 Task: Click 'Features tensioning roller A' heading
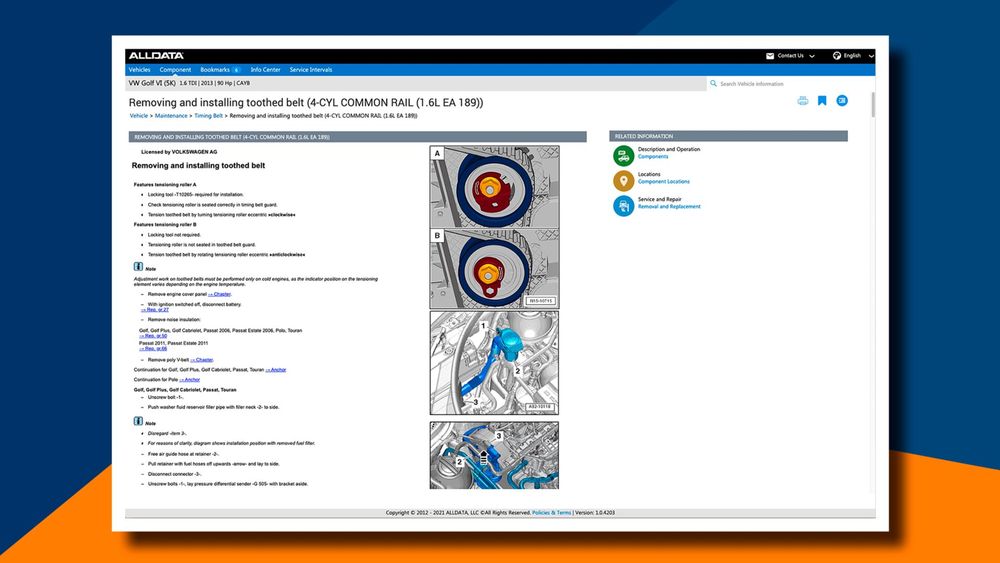click(165, 185)
